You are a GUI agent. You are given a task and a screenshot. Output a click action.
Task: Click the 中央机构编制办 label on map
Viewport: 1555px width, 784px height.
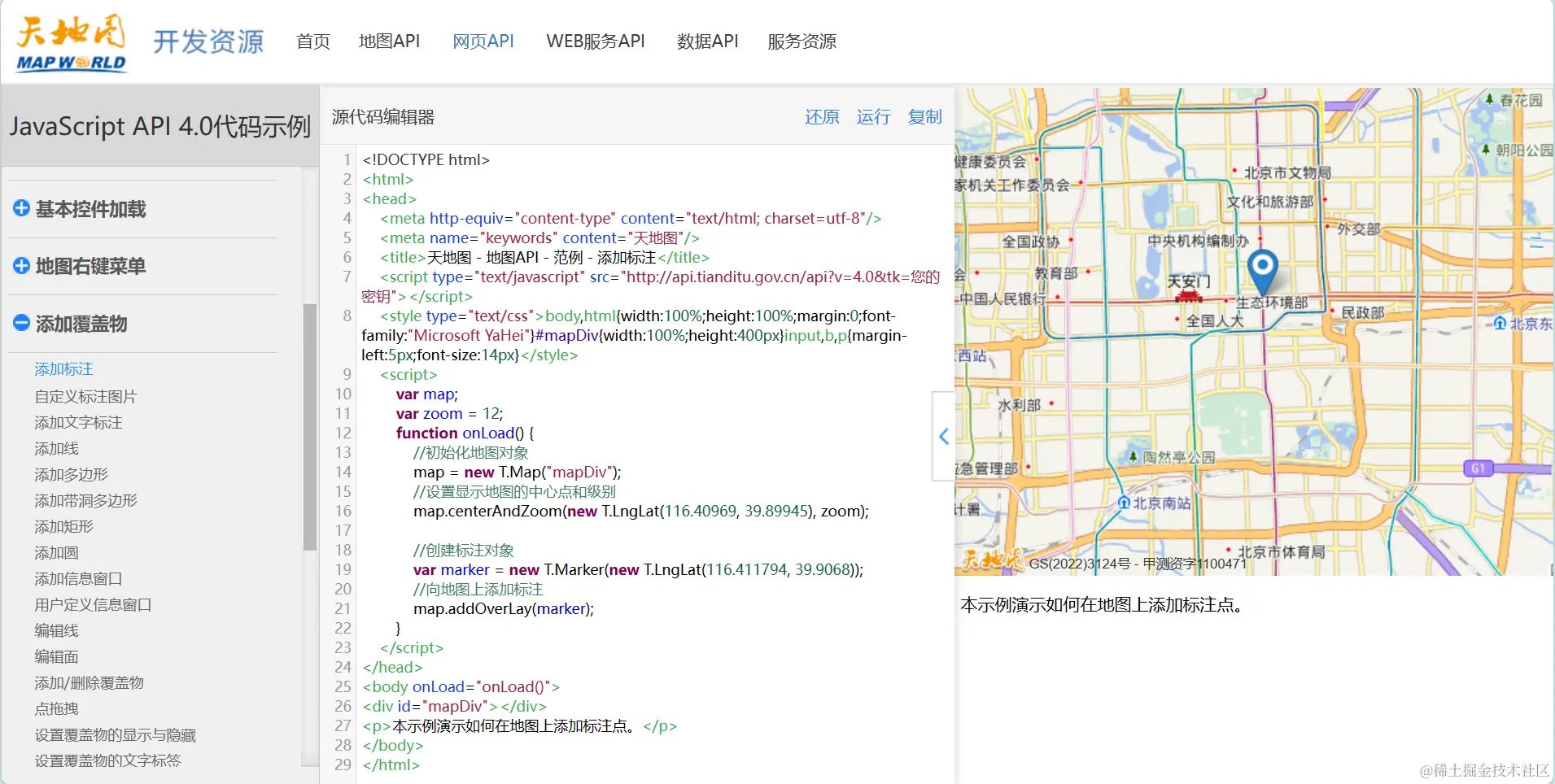1198,242
